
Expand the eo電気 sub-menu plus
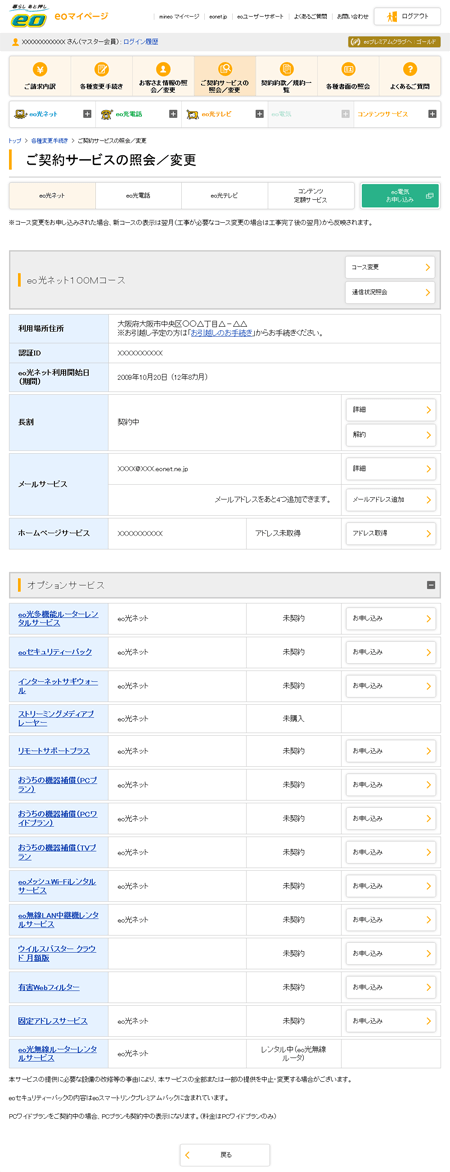pyautogui.click(x=345, y=114)
